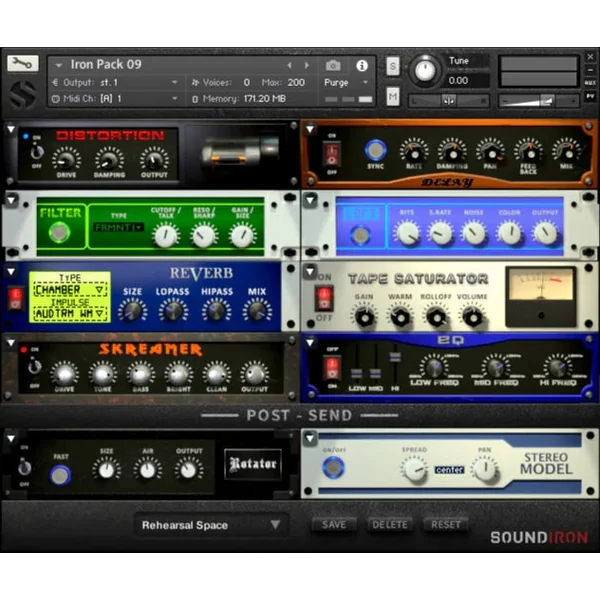The image size is (600, 600).
Task: Select the next instrument arrow
Action: (x=307, y=66)
